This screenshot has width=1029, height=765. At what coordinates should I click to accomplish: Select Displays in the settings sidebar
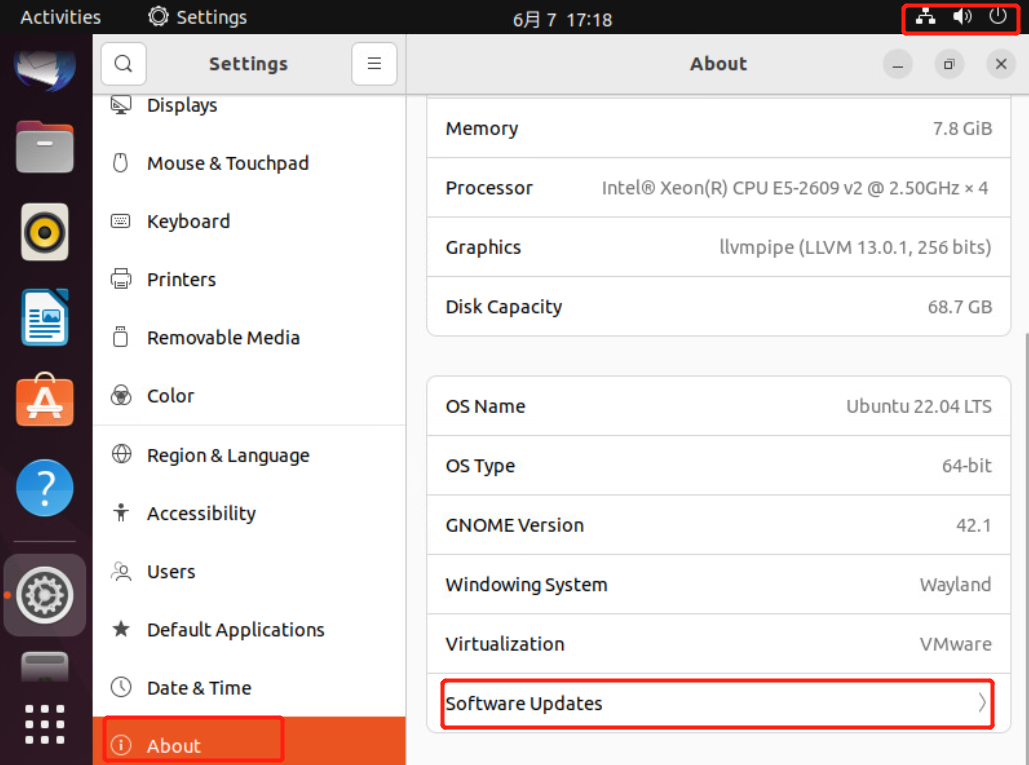[182, 106]
